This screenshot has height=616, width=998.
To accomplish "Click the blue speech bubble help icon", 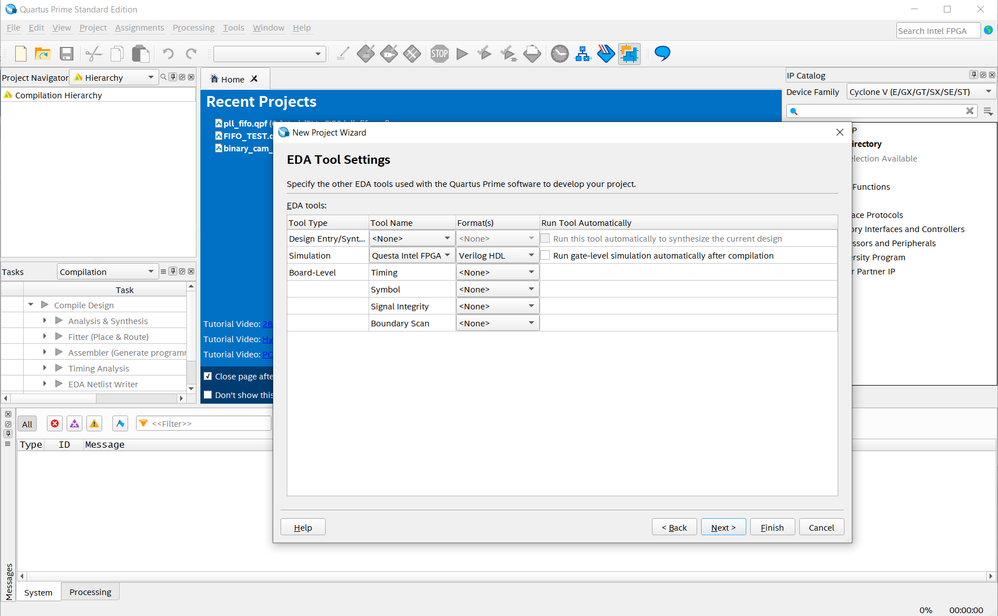I will pos(662,54).
